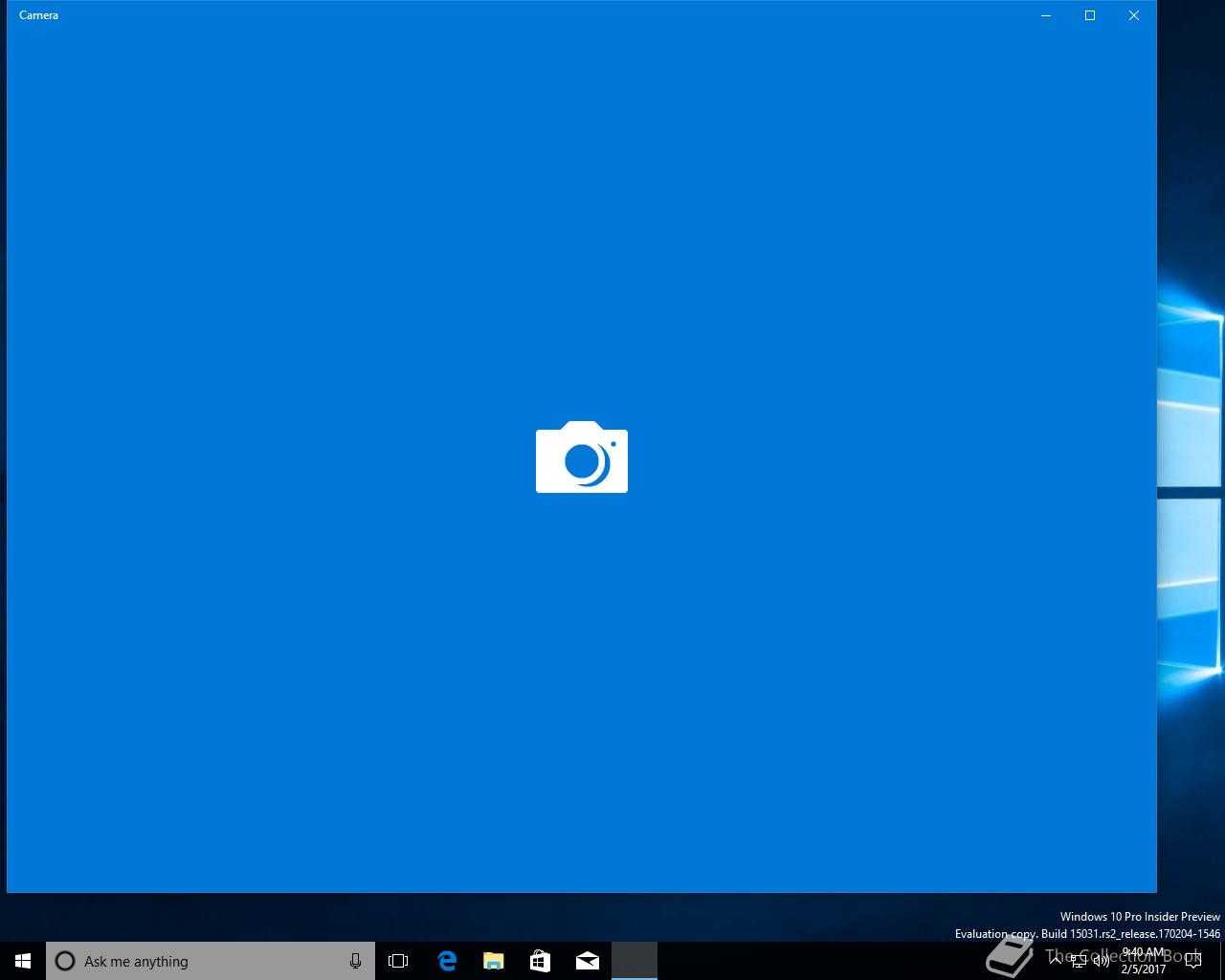1225x980 pixels.
Task: Launch Microsoft Edge from the taskbar
Action: point(447,961)
